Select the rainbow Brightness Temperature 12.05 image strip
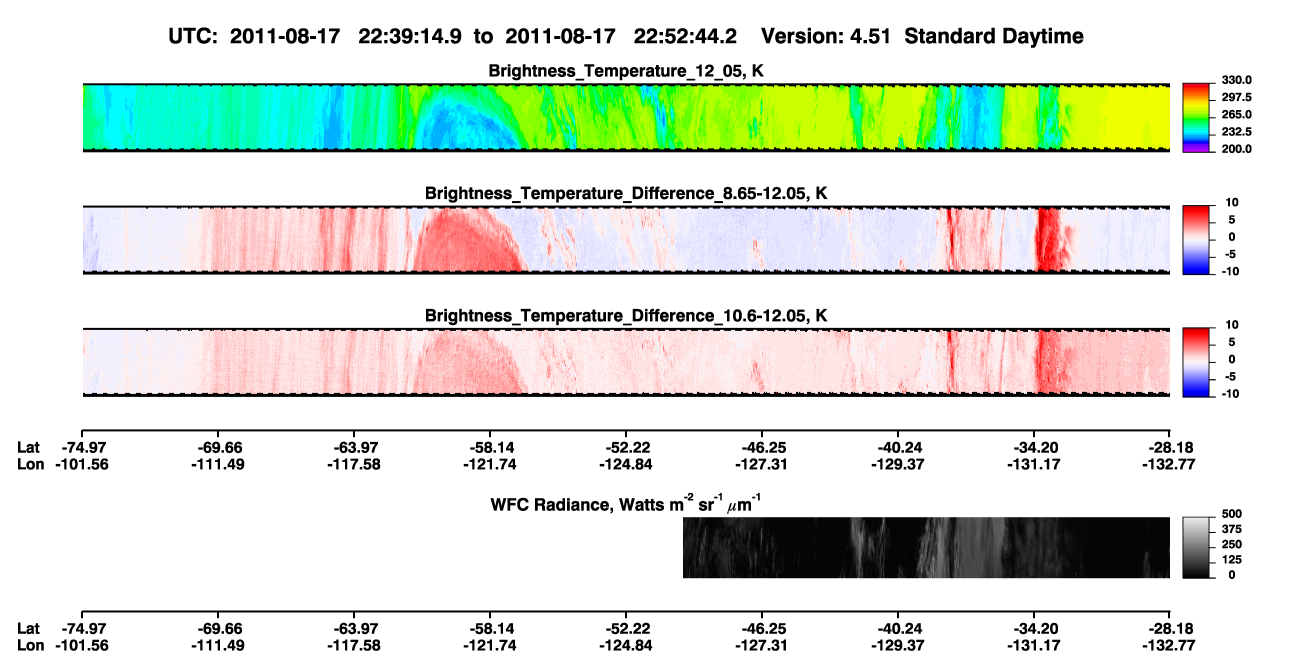The height and width of the screenshot is (667, 1300). point(626,117)
